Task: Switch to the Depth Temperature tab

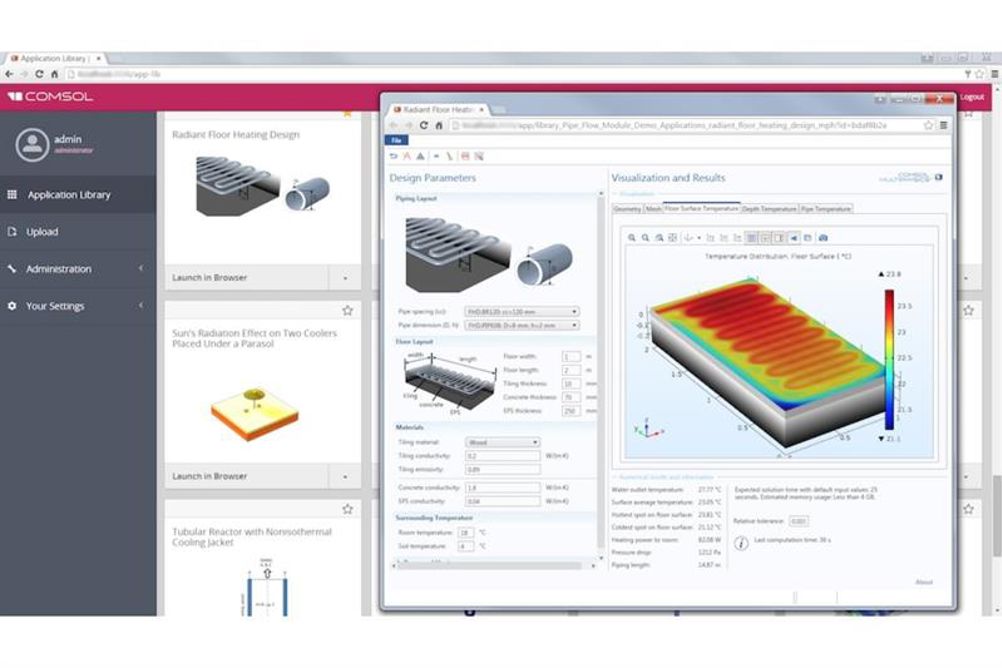Action: (x=769, y=209)
